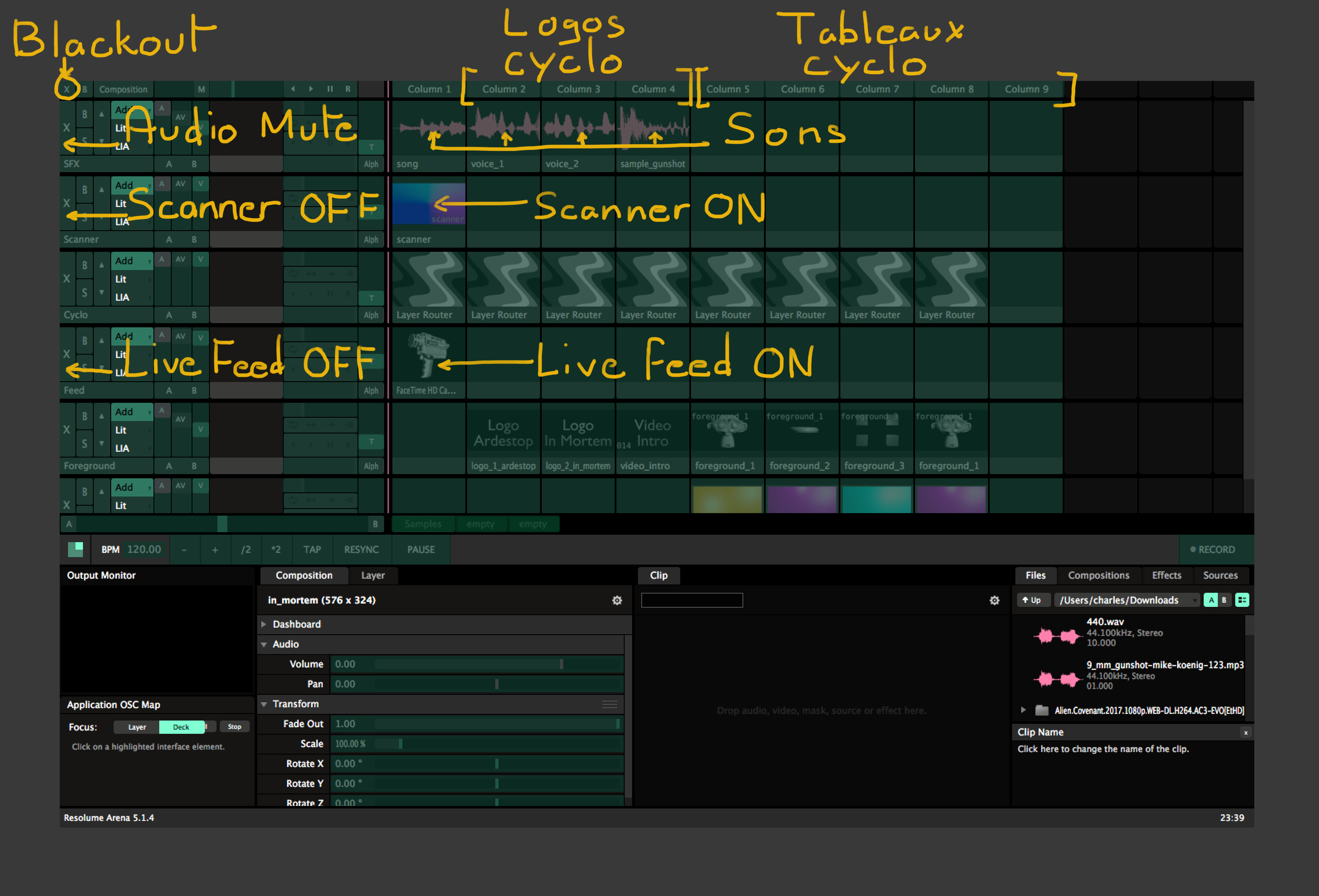Bypass the Foreground layer with B
The width and height of the screenshot is (1319, 896).
pyautogui.click(x=85, y=416)
